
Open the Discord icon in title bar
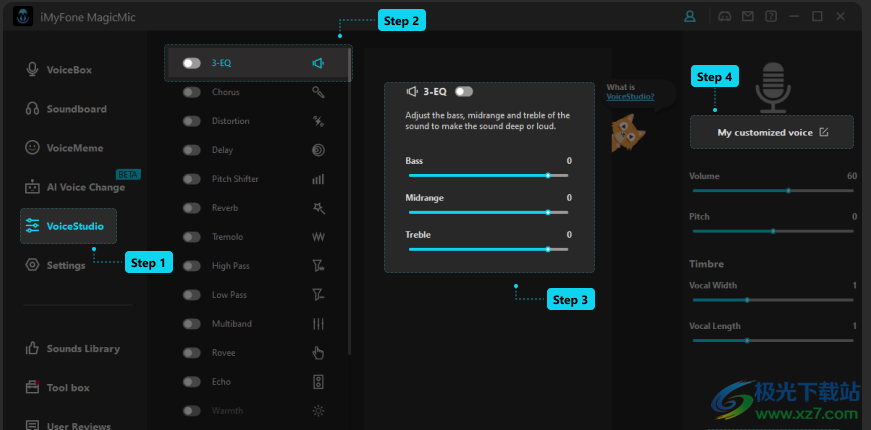tap(724, 16)
